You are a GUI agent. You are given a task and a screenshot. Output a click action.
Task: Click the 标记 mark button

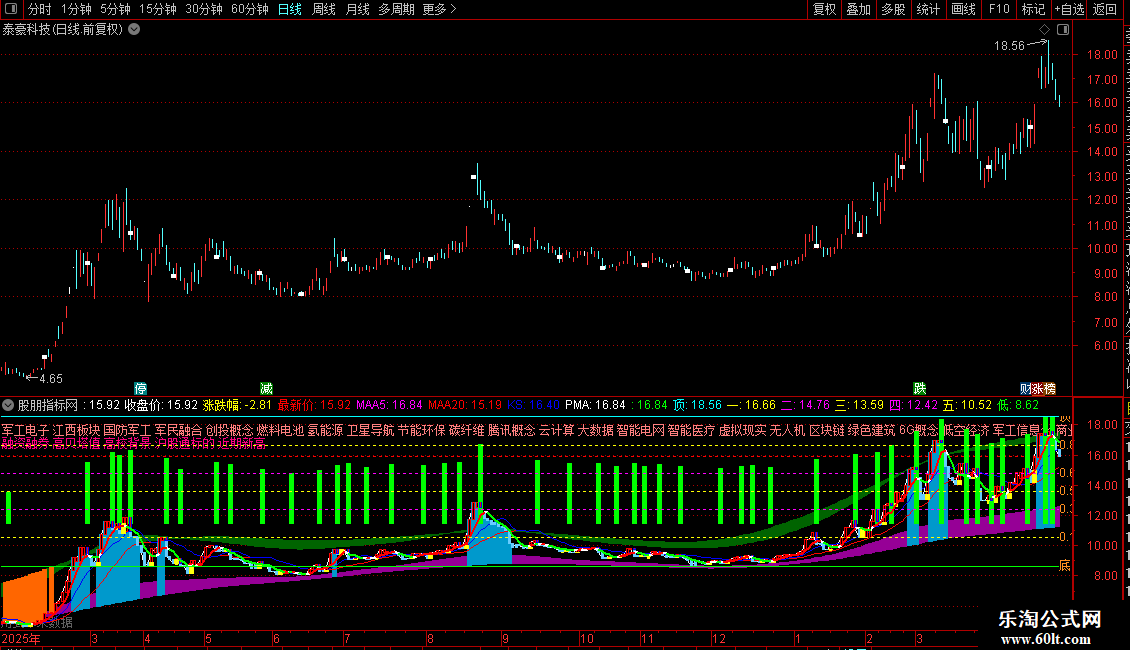click(1033, 9)
